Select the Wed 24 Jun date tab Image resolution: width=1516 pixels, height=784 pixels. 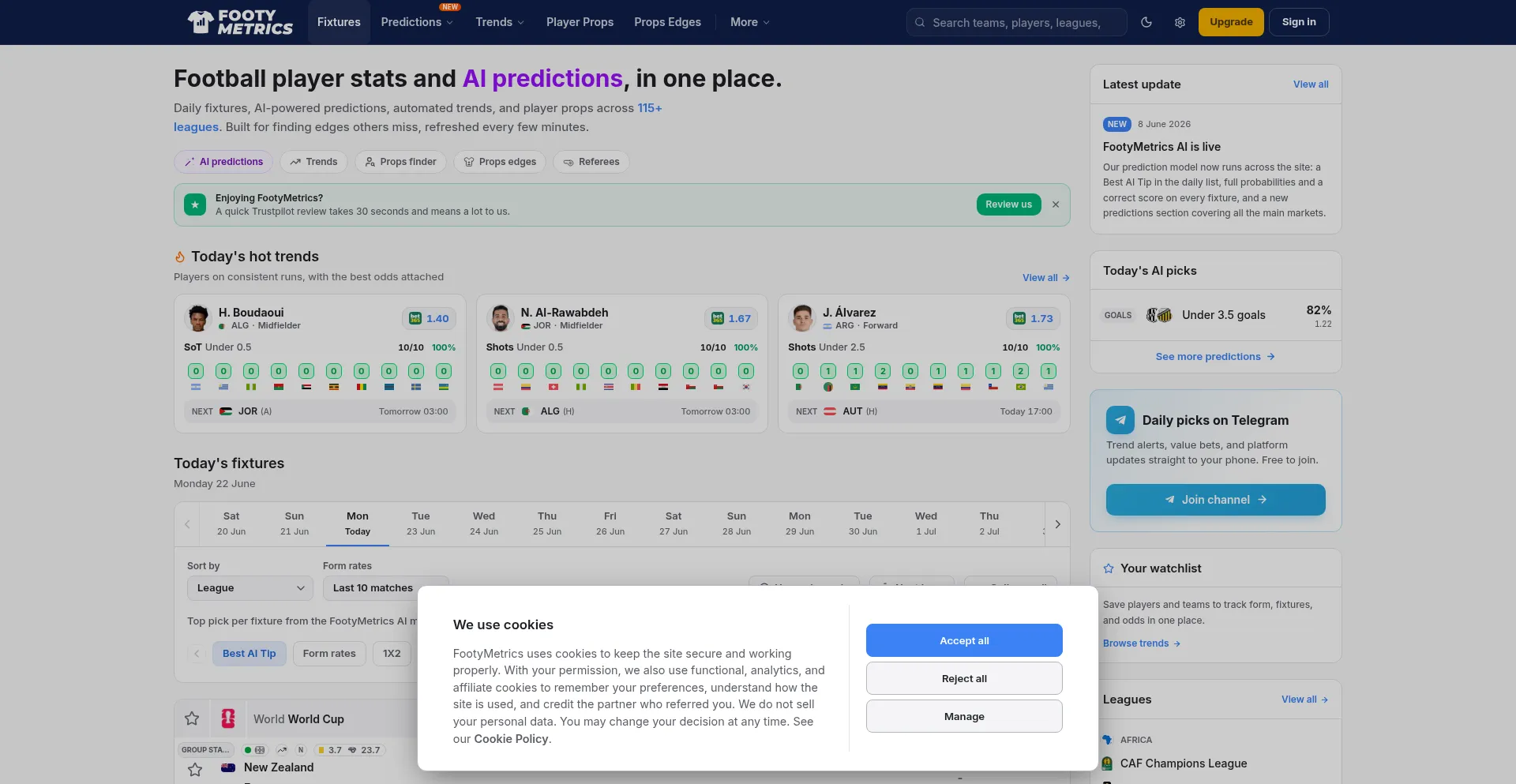coord(484,524)
